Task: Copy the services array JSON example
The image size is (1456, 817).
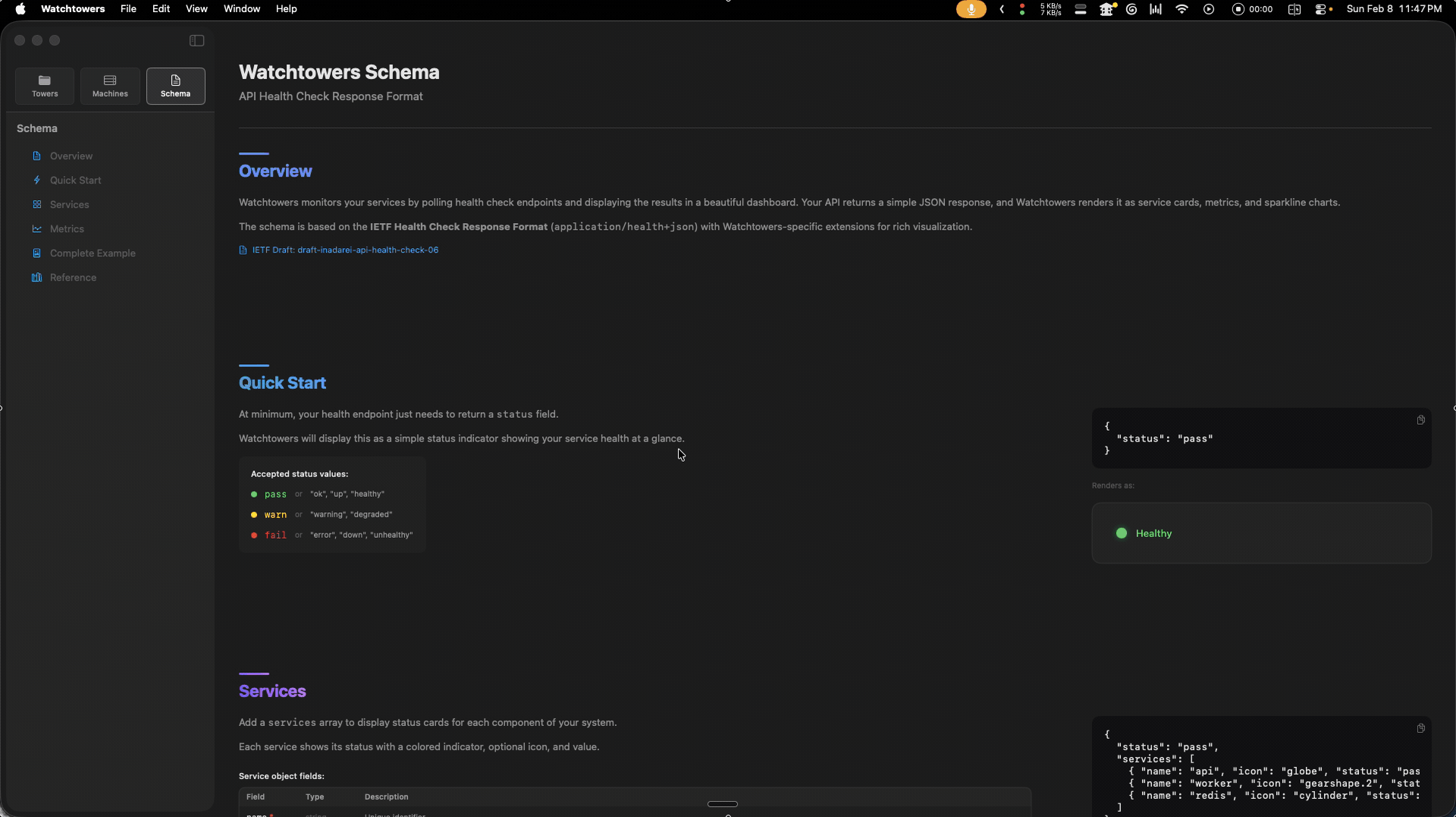Action: click(x=1420, y=727)
